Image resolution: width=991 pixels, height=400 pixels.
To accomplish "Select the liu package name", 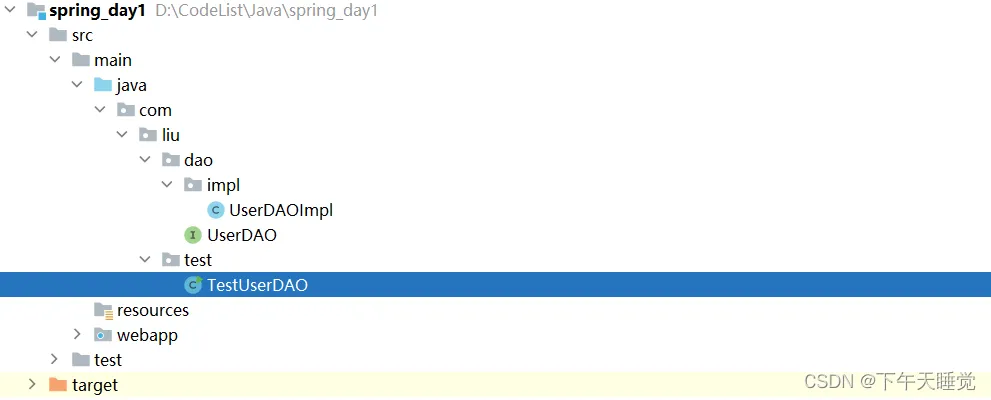I will (171, 135).
